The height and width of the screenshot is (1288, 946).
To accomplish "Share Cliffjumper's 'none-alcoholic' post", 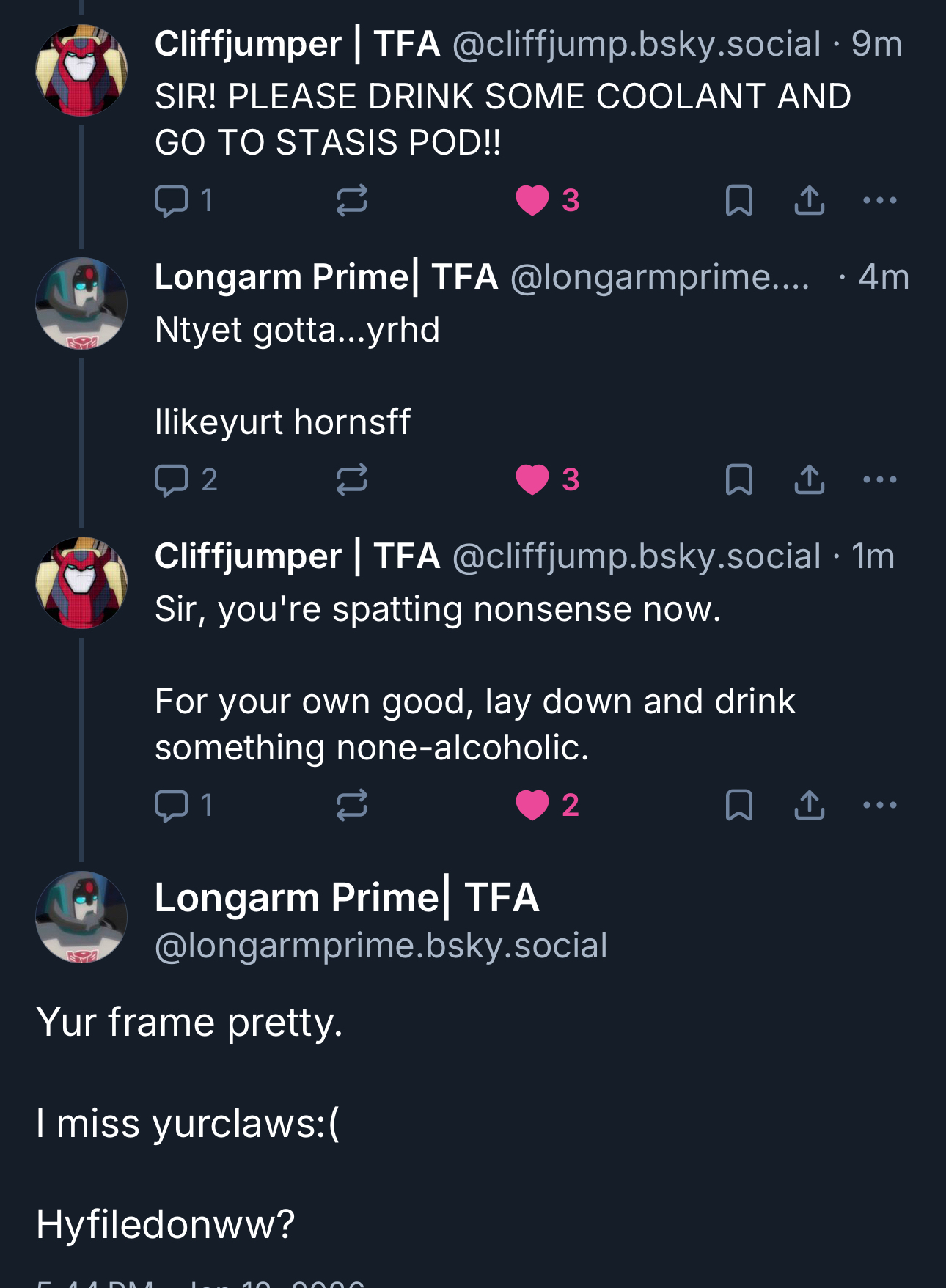I will pyautogui.click(x=809, y=805).
